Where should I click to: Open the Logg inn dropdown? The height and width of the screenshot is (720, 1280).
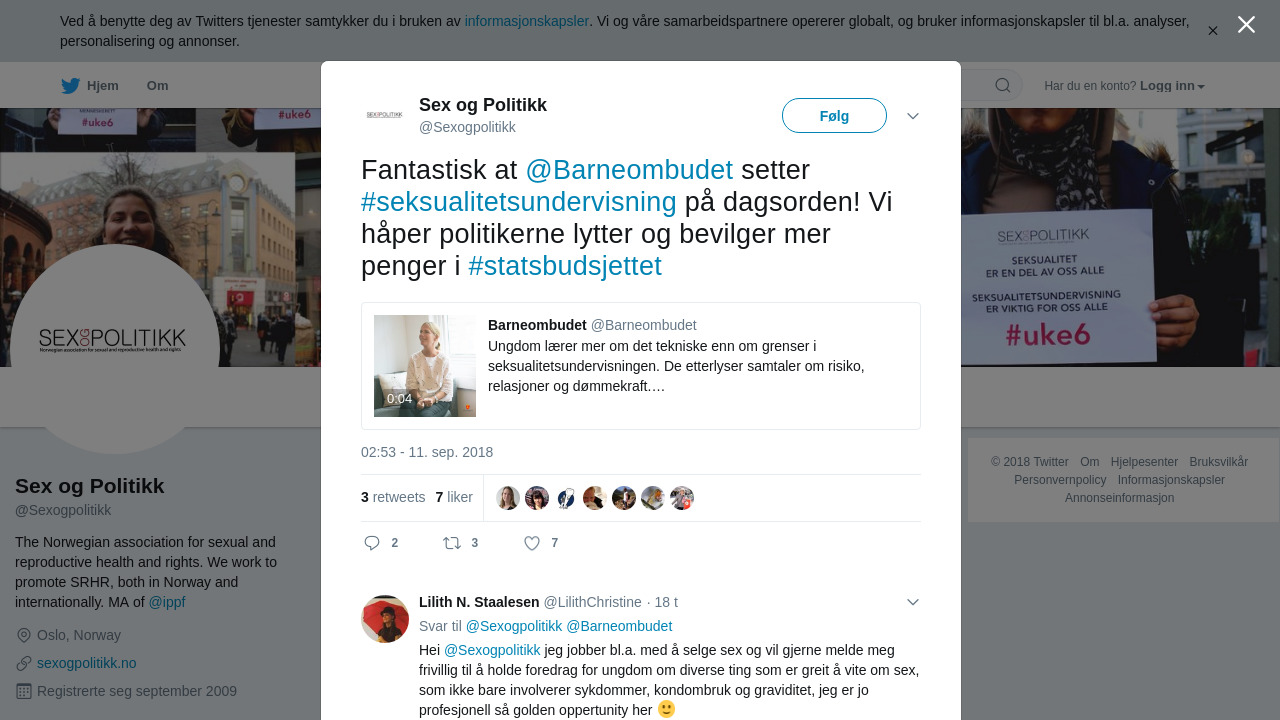pyautogui.click(x=1172, y=86)
